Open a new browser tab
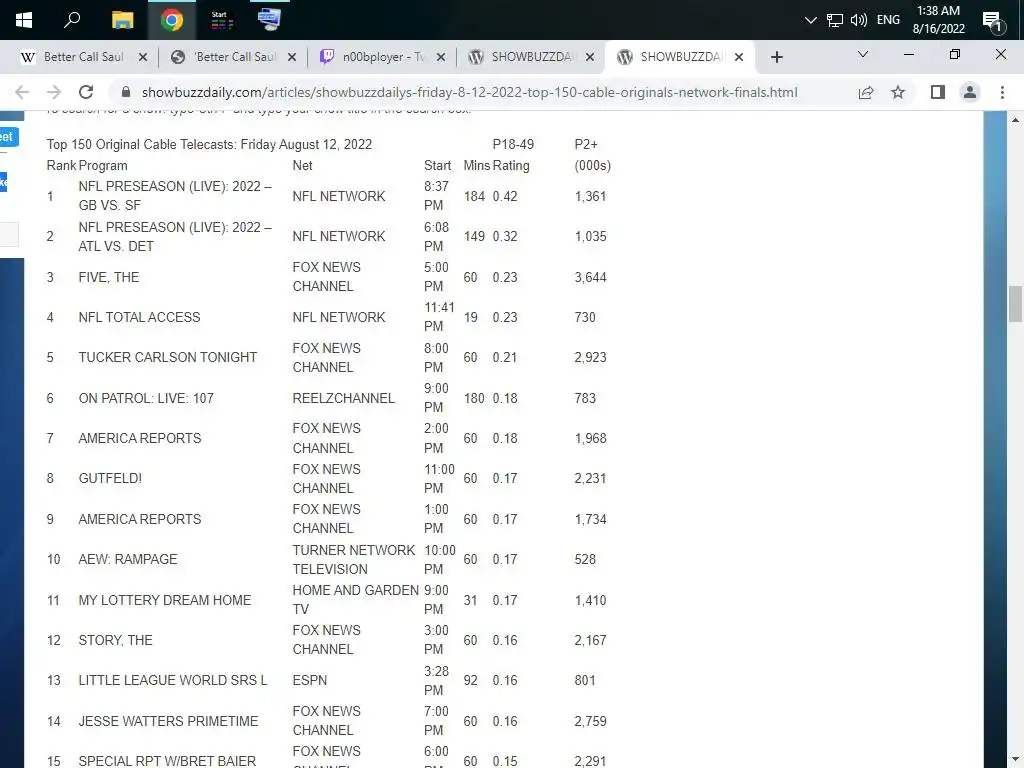 click(x=776, y=57)
